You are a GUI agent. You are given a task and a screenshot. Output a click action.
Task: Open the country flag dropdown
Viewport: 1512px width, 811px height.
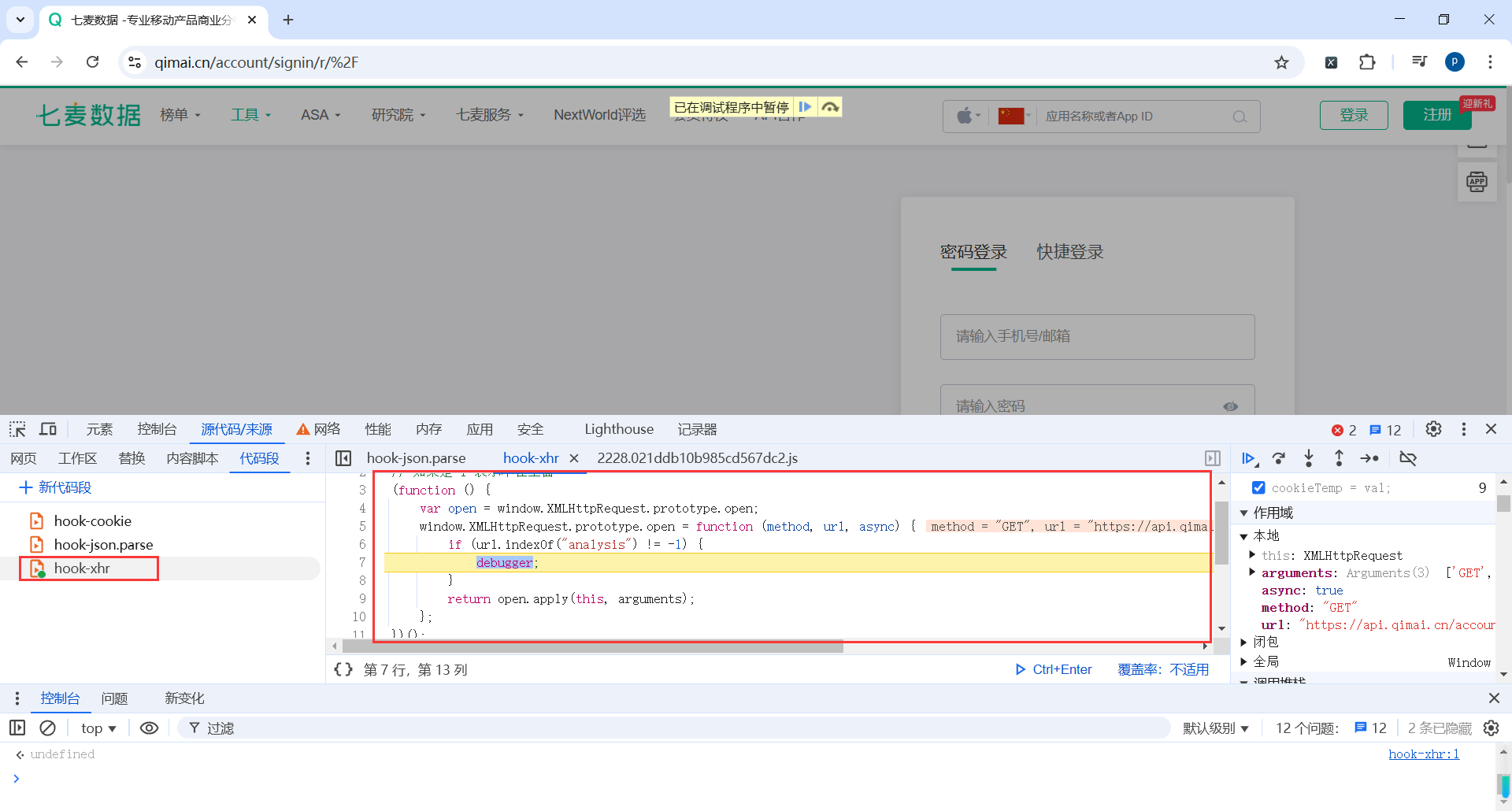(x=1014, y=117)
